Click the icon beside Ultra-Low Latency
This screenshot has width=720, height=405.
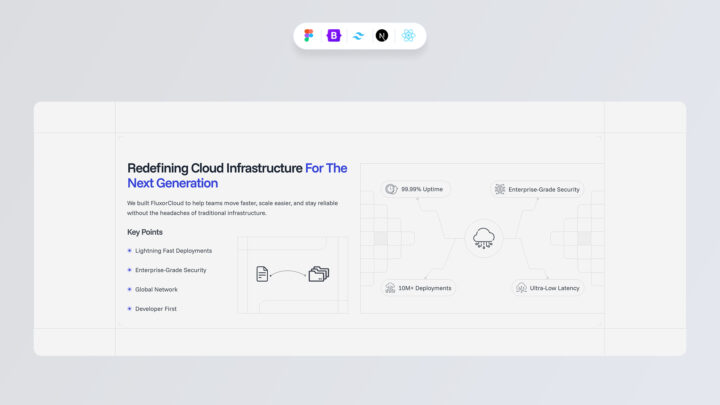pyautogui.click(x=522, y=288)
